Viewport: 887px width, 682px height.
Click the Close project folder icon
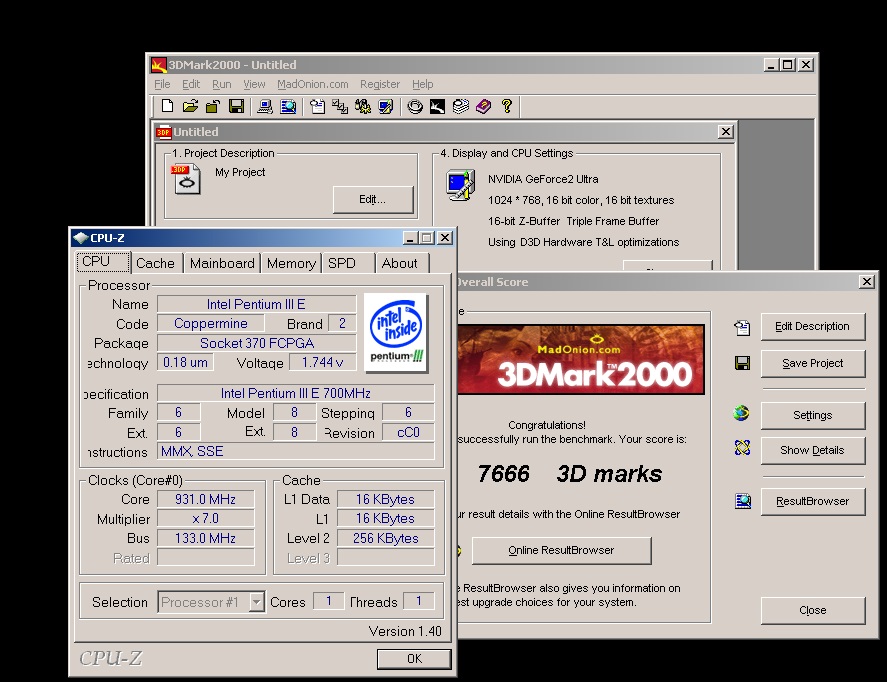tap(213, 106)
